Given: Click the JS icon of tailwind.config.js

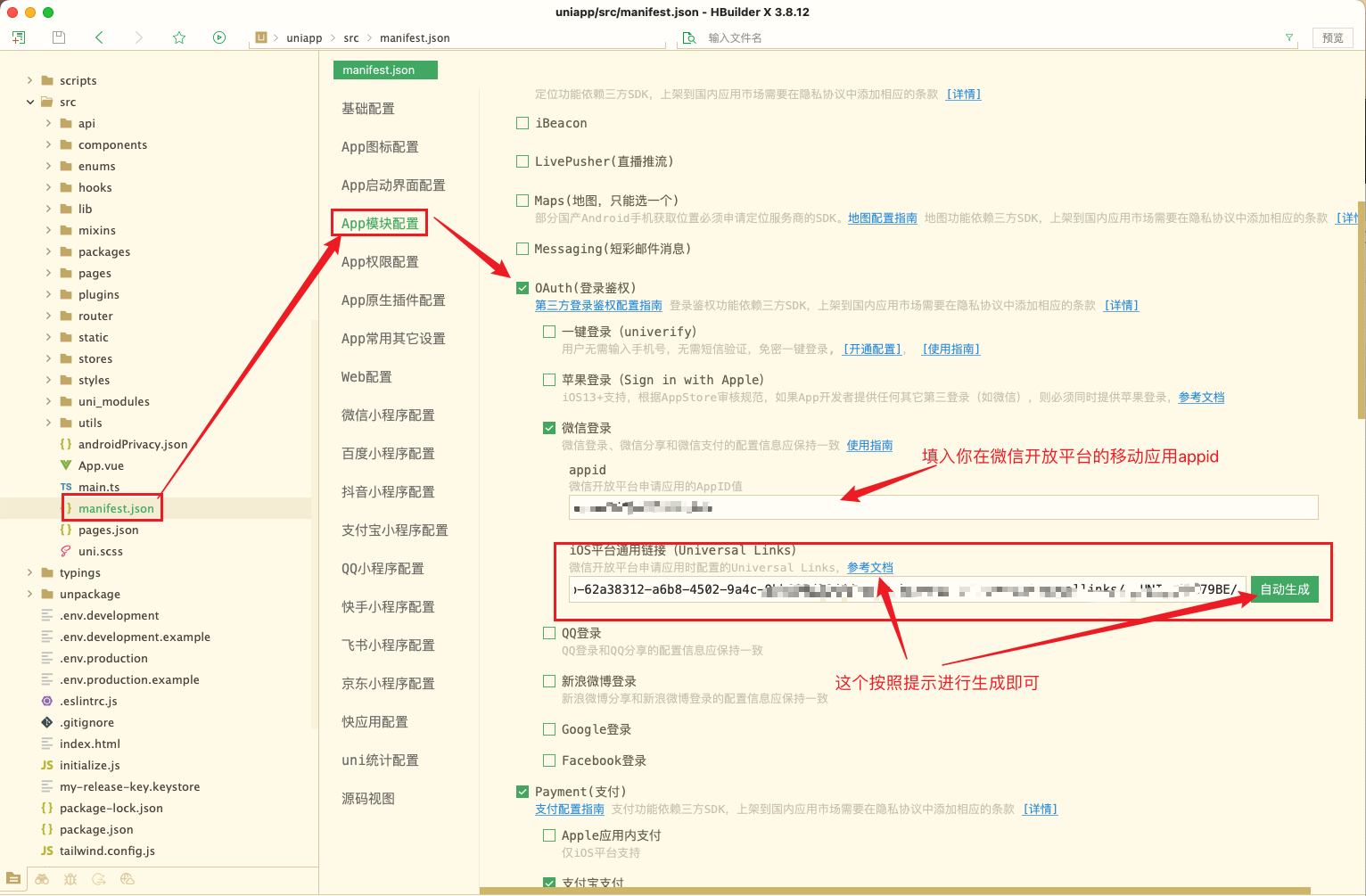Looking at the screenshot, I should pos(47,851).
